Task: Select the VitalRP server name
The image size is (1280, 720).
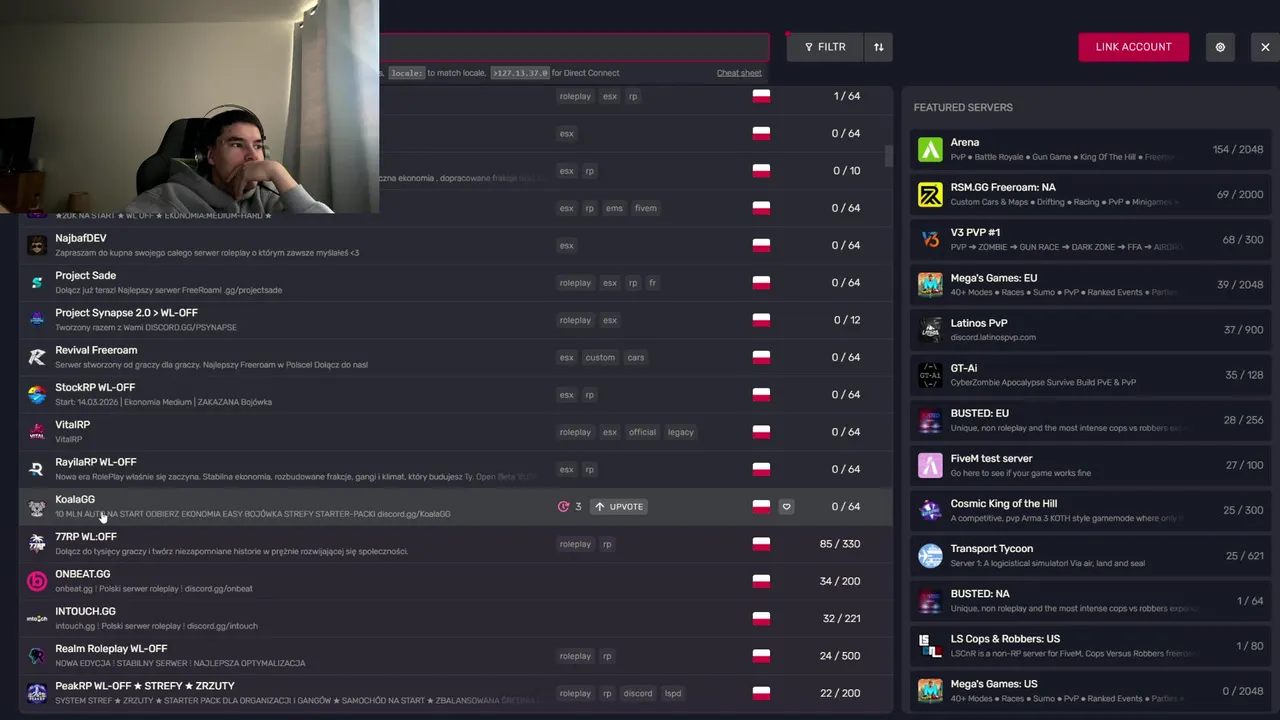Action: pos(72,425)
